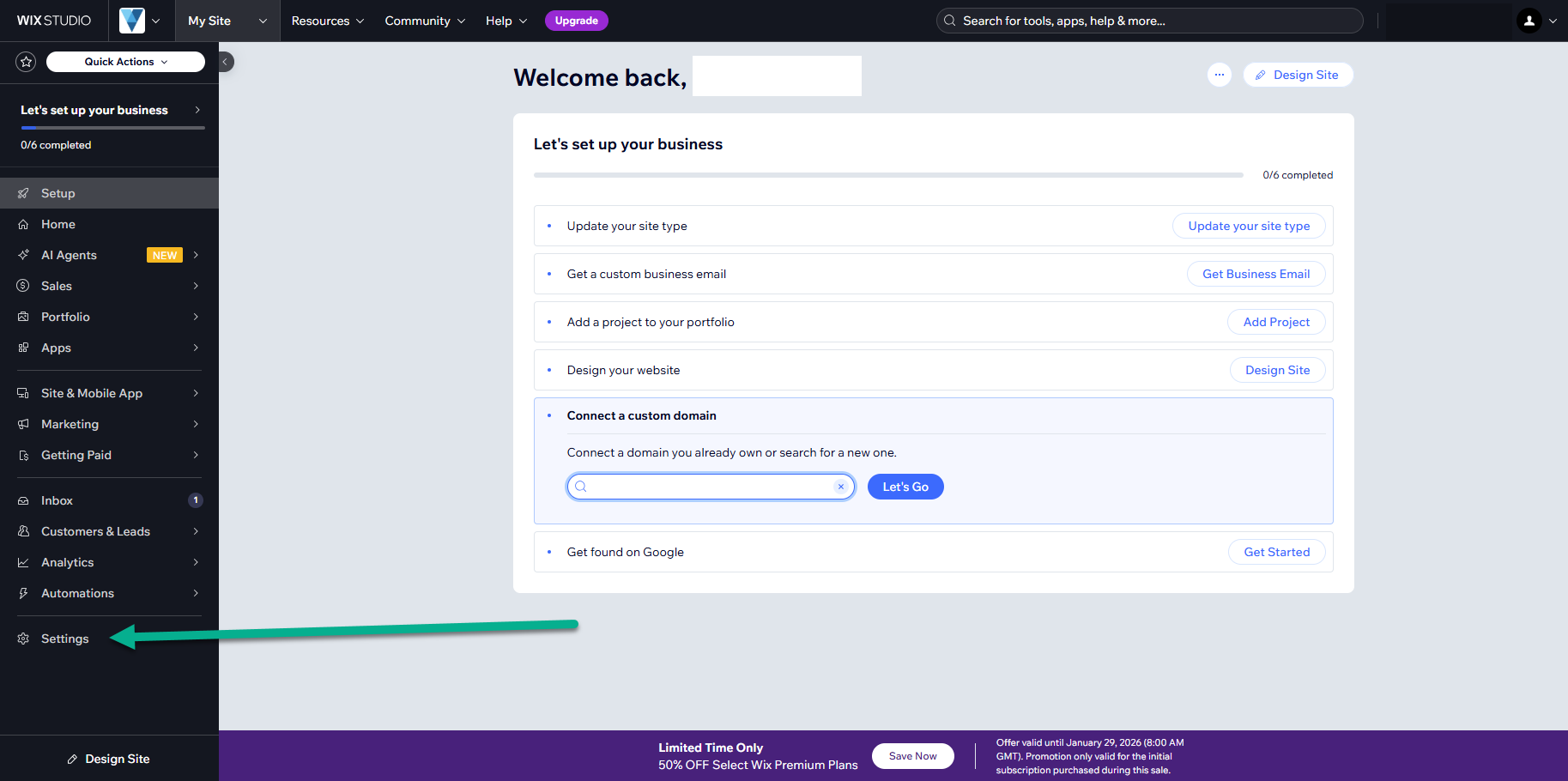This screenshot has height=781, width=1568.
Task: Open Home in the sidebar
Action: pyautogui.click(x=109, y=224)
